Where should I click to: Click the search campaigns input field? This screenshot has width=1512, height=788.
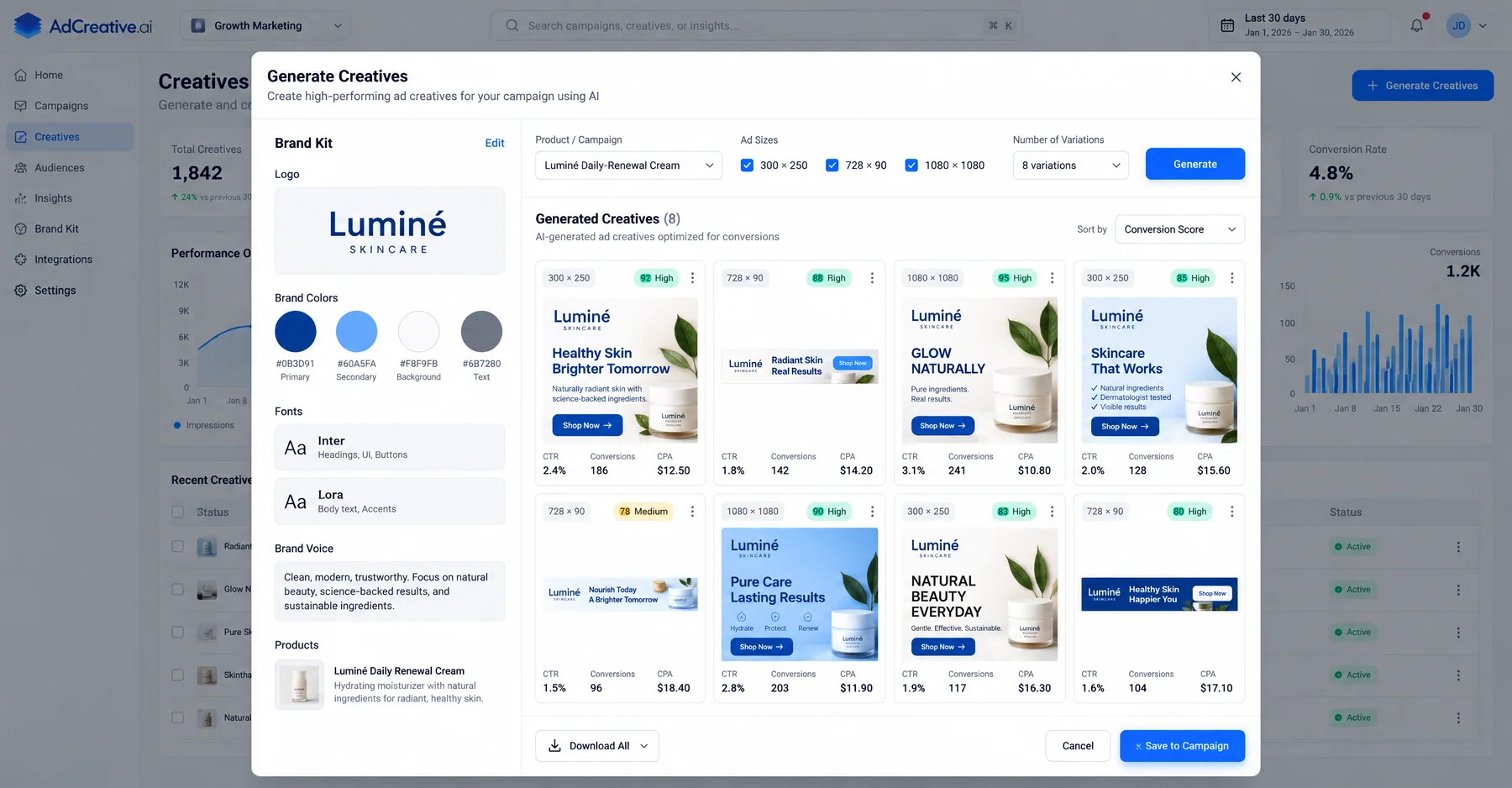coord(756,25)
